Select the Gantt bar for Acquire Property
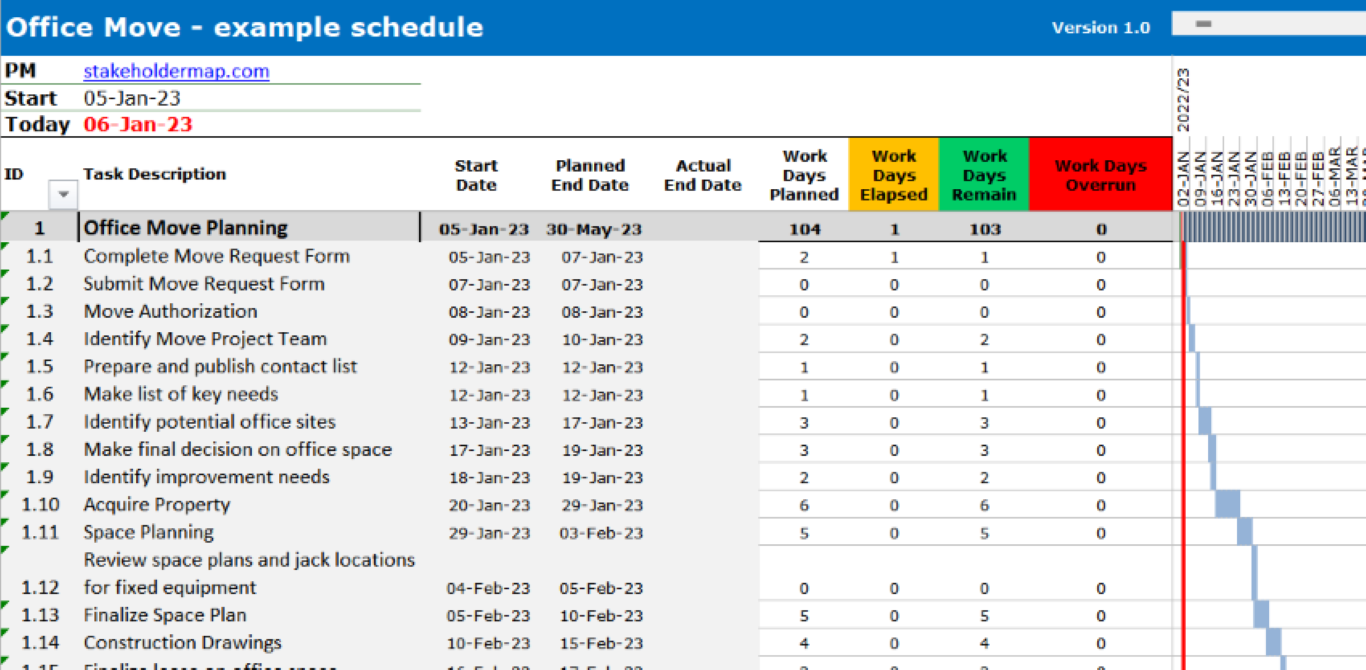The image size is (1366, 670). (x=1227, y=505)
